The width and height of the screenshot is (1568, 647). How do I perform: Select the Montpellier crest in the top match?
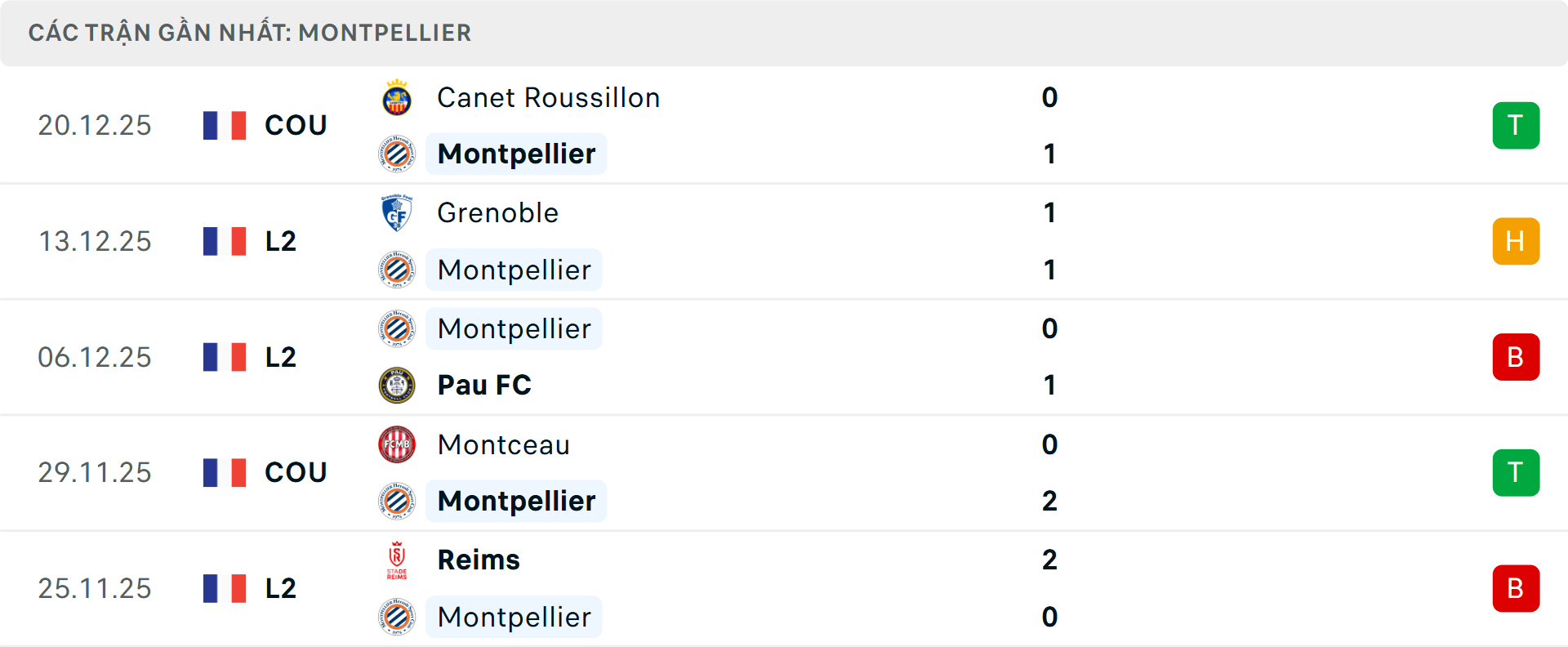coord(397,154)
